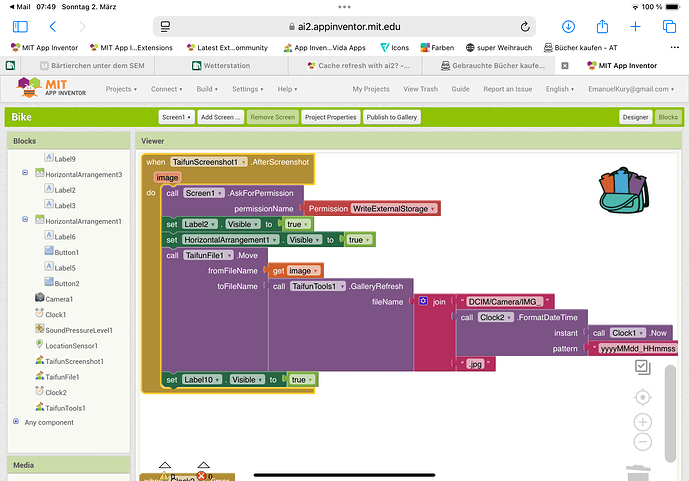This screenshot has height=481, width=689.
Task: Open the trash can in workspace
Action: (638, 473)
